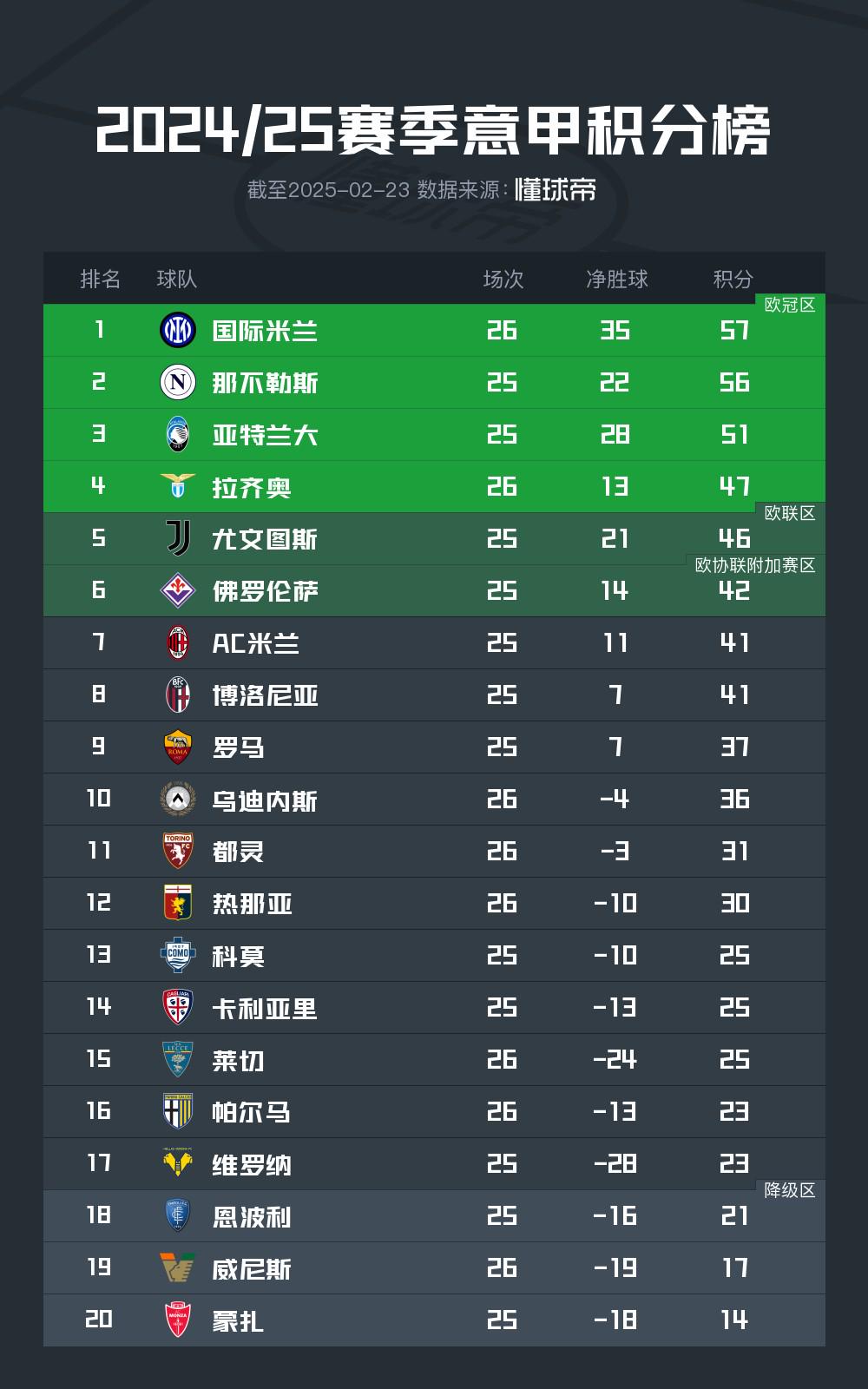This screenshot has width=868, height=1389.
Task: Click the Genoa club crest
Action: click(178, 903)
